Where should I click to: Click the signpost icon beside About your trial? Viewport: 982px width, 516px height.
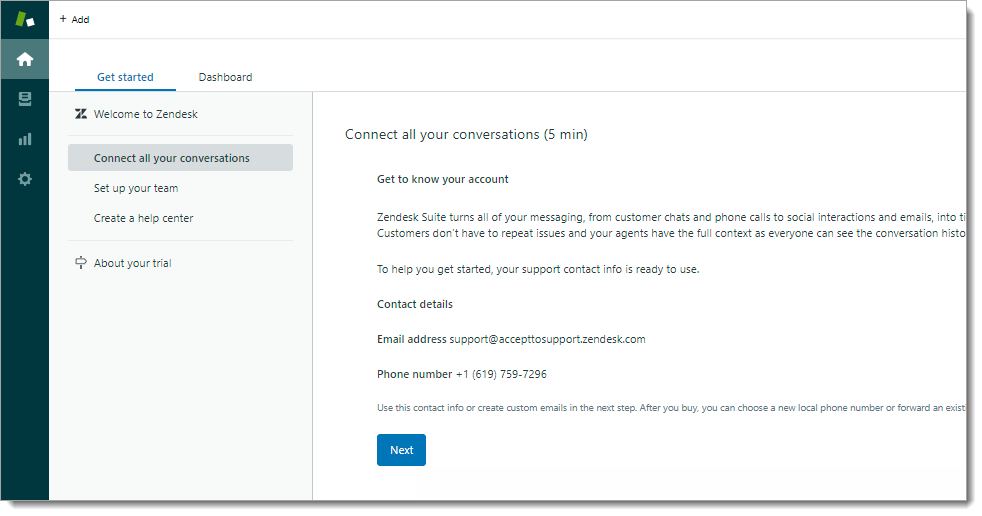click(81, 263)
